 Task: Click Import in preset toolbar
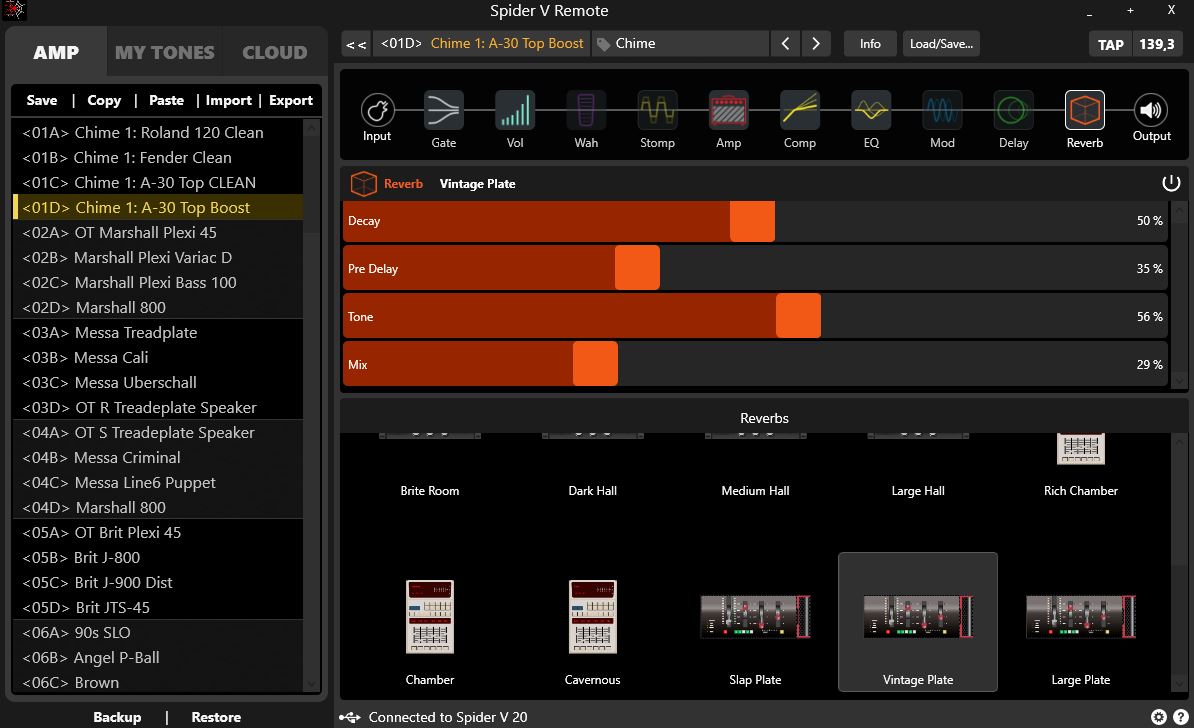click(228, 101)
